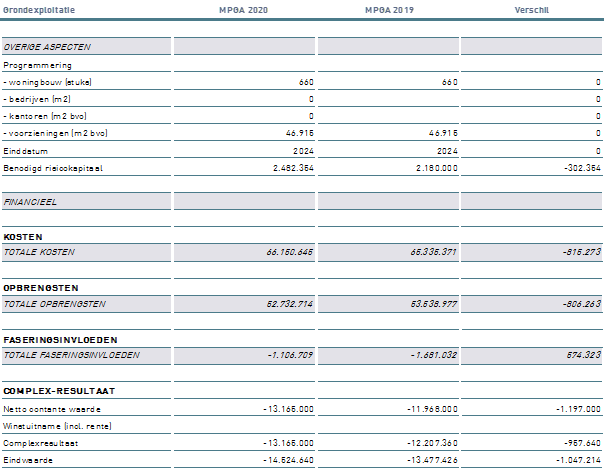
Task: Click the risicokapitaal difference value -302.354
Action: pyautogui.click(x=580, y=168)
